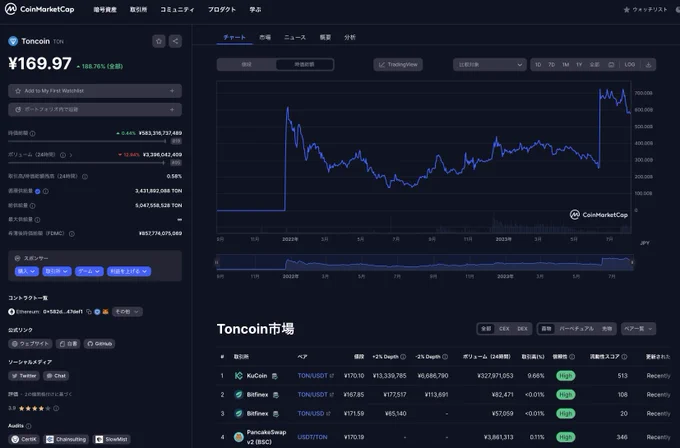Click the star favorite icon beside Toncoin
This screenshot has height=448, width=680.
click(x=159, y=41)
